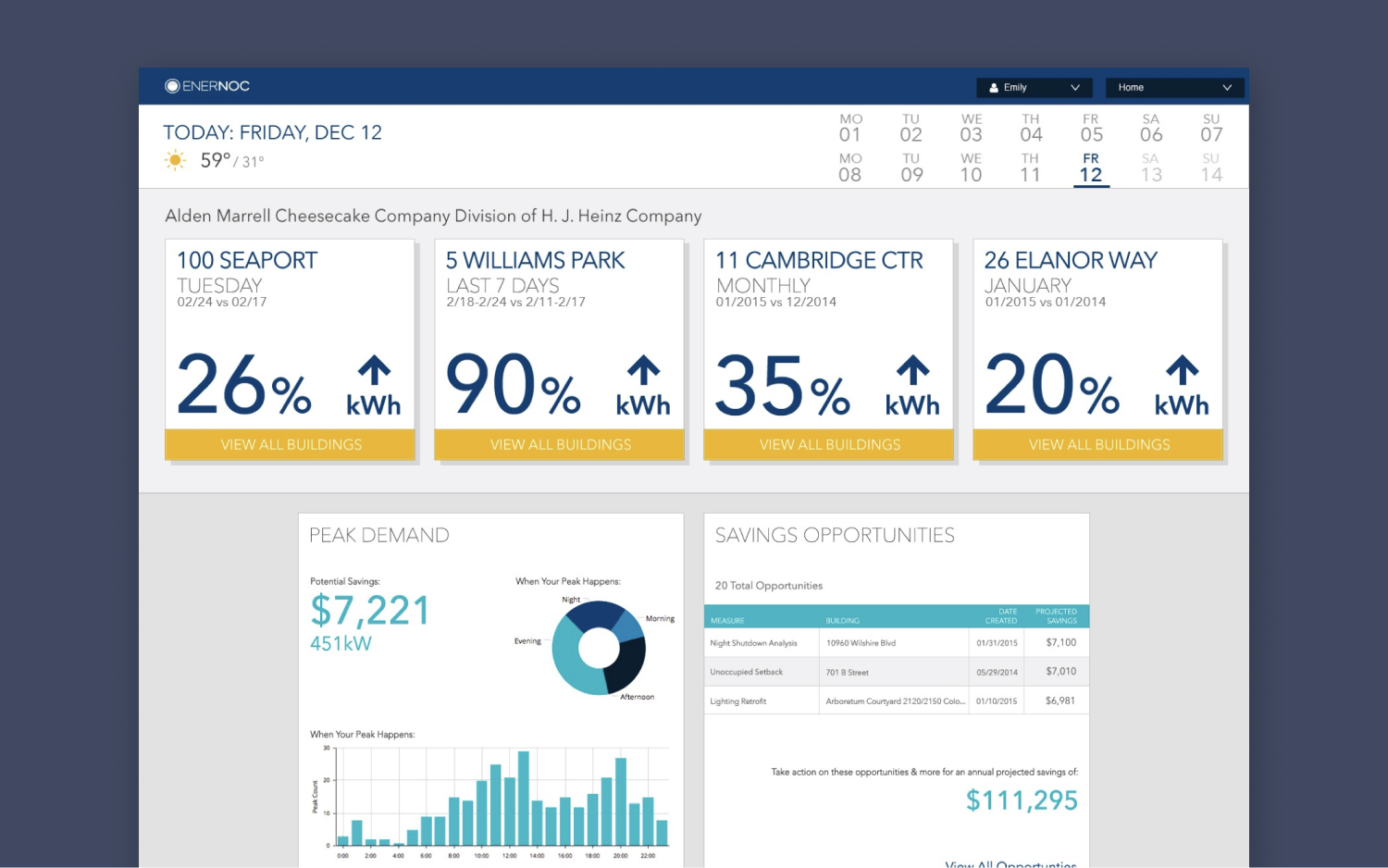Open the Emily user account dropdown

1034,87
